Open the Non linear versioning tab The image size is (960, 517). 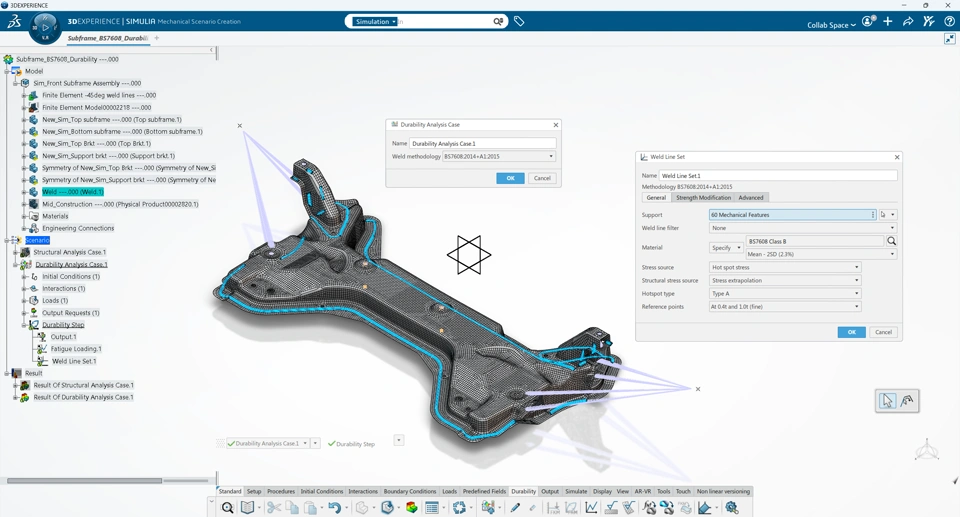click(x=722, y=491)
